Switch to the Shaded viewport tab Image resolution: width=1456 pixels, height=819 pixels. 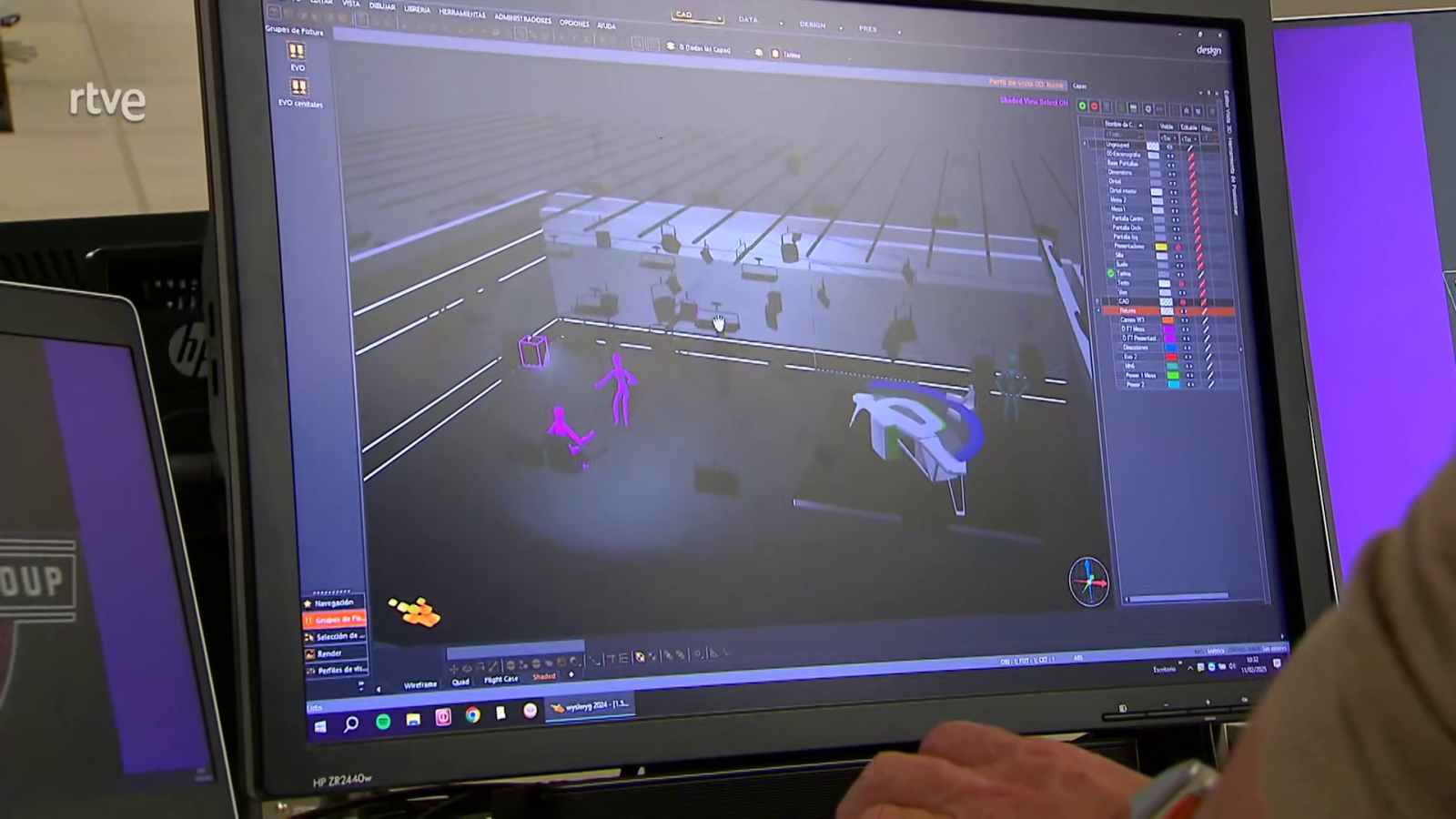pos(544,677)
